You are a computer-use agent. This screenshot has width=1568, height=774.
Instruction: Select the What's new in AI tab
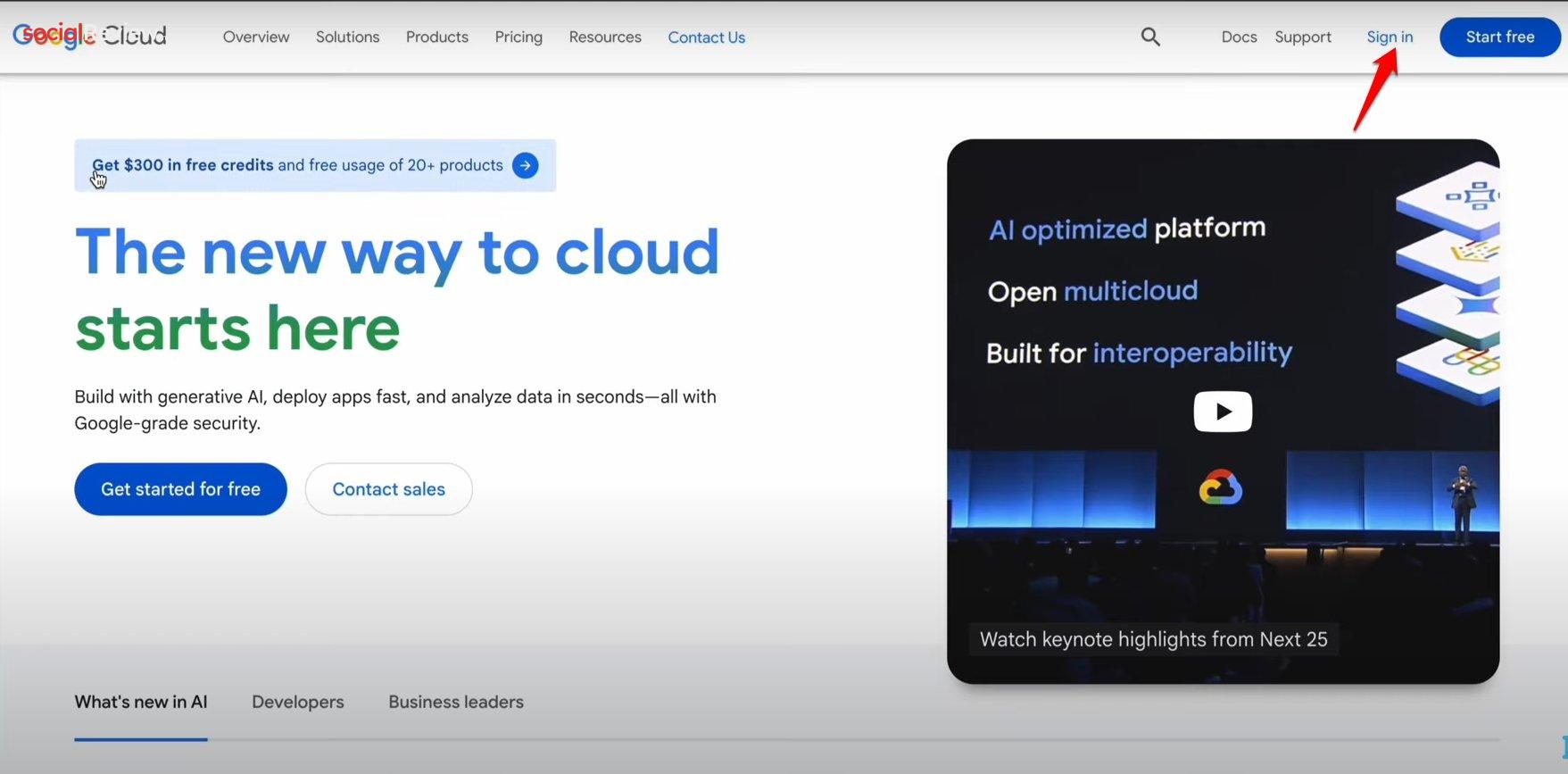point(141,702)
